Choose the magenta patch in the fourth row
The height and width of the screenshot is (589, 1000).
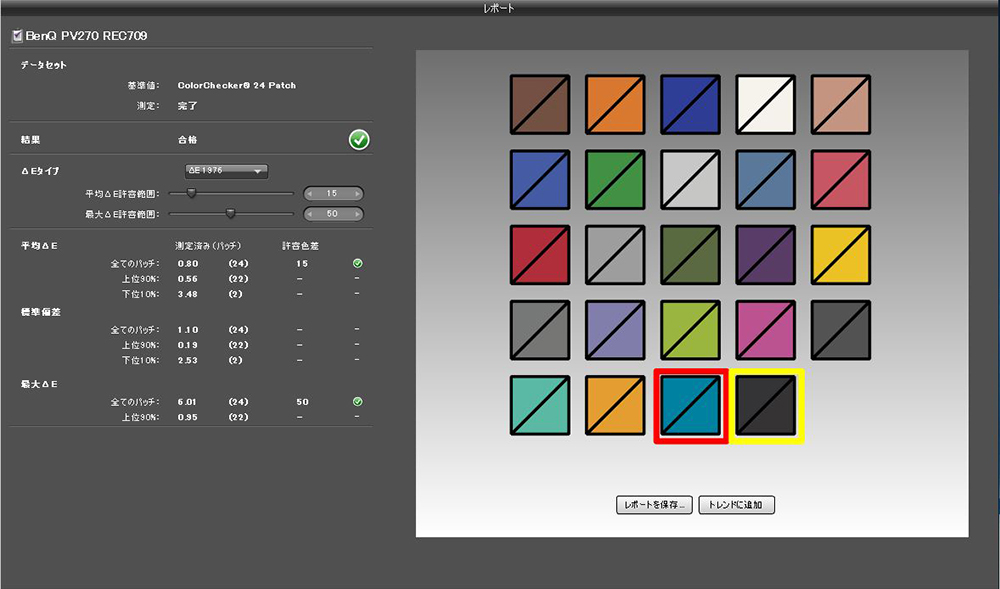[766, 330]
